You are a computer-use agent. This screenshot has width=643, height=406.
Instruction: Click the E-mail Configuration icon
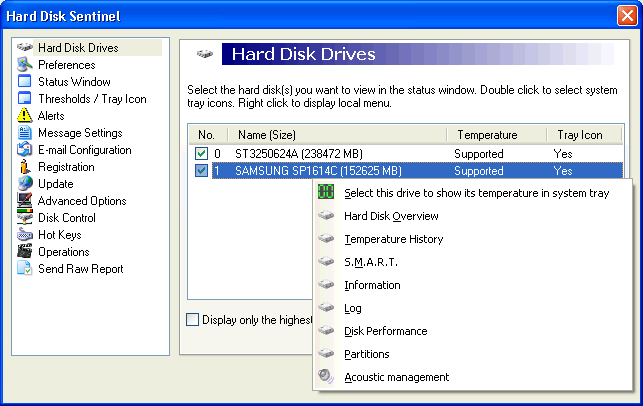pyautogui.click(x=25, y=149)
